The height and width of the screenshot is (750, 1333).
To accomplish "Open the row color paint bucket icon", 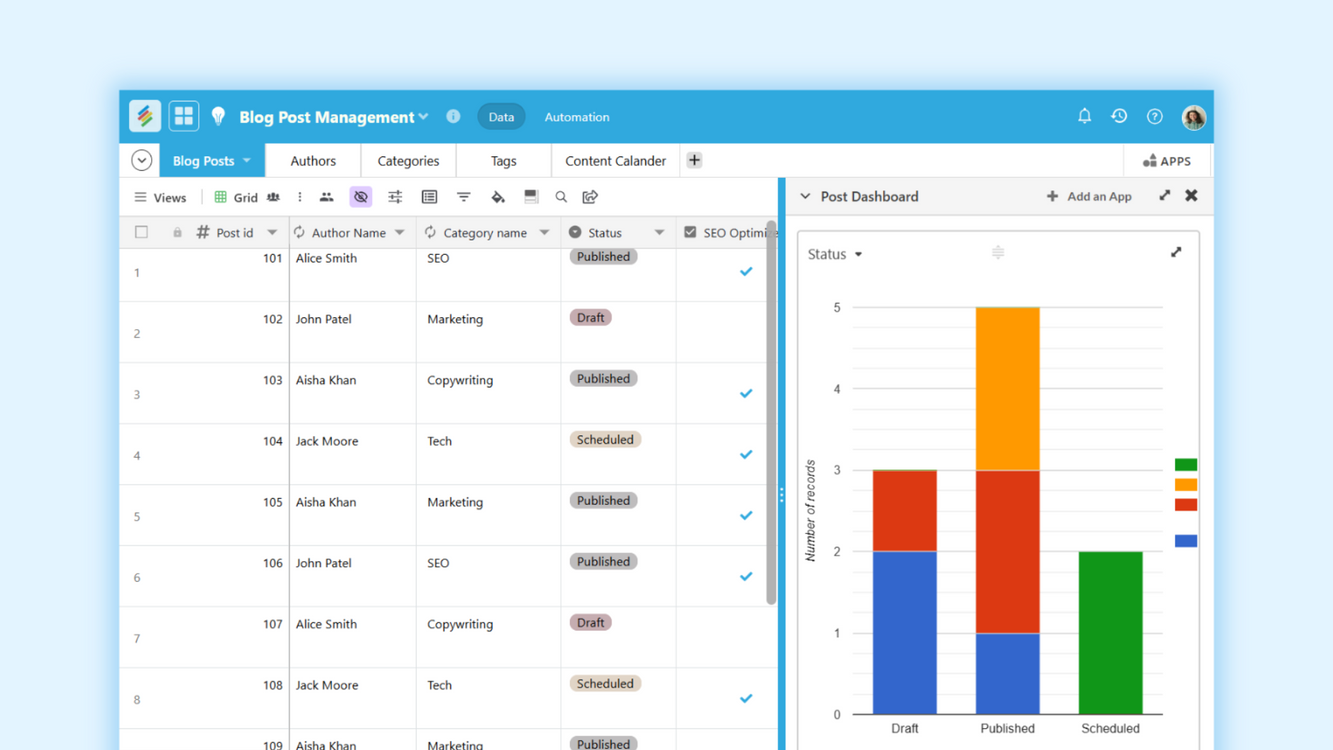I will click(497, 197).
